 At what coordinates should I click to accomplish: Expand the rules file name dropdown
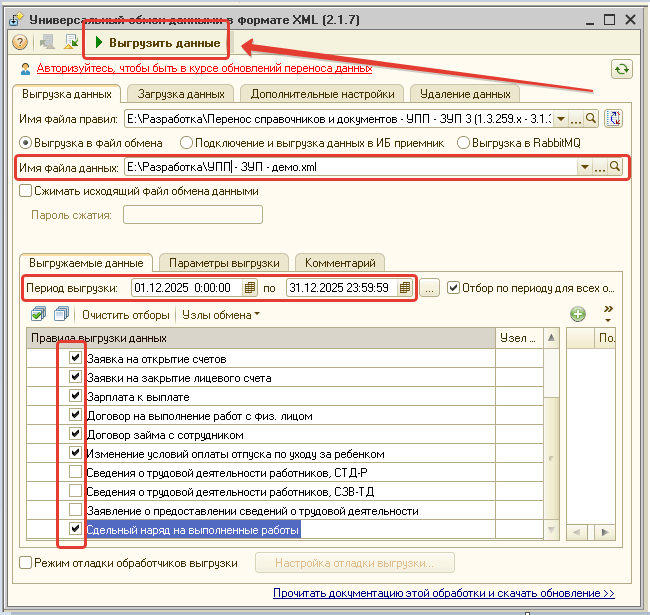(x=561, y=119)
